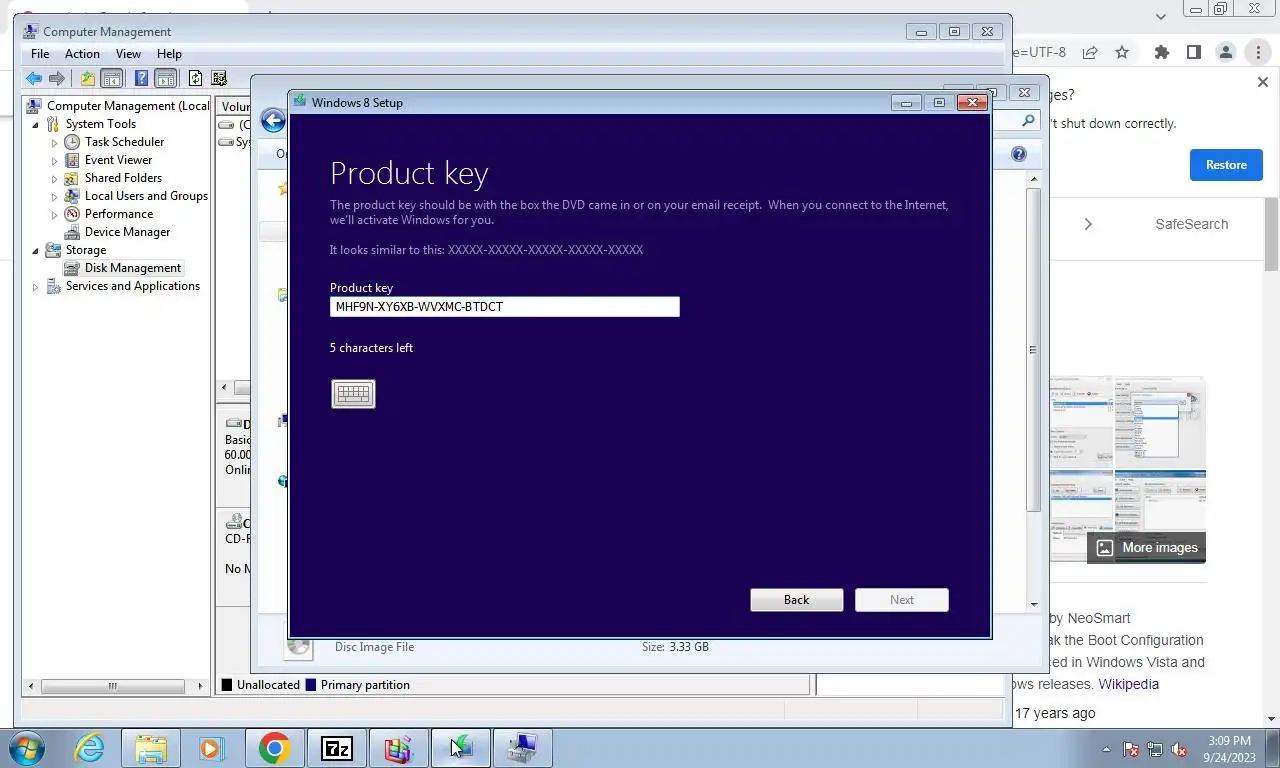Expand the Task Scheduler node
This screenshot has width=1280, height=768.
point(55,143)
